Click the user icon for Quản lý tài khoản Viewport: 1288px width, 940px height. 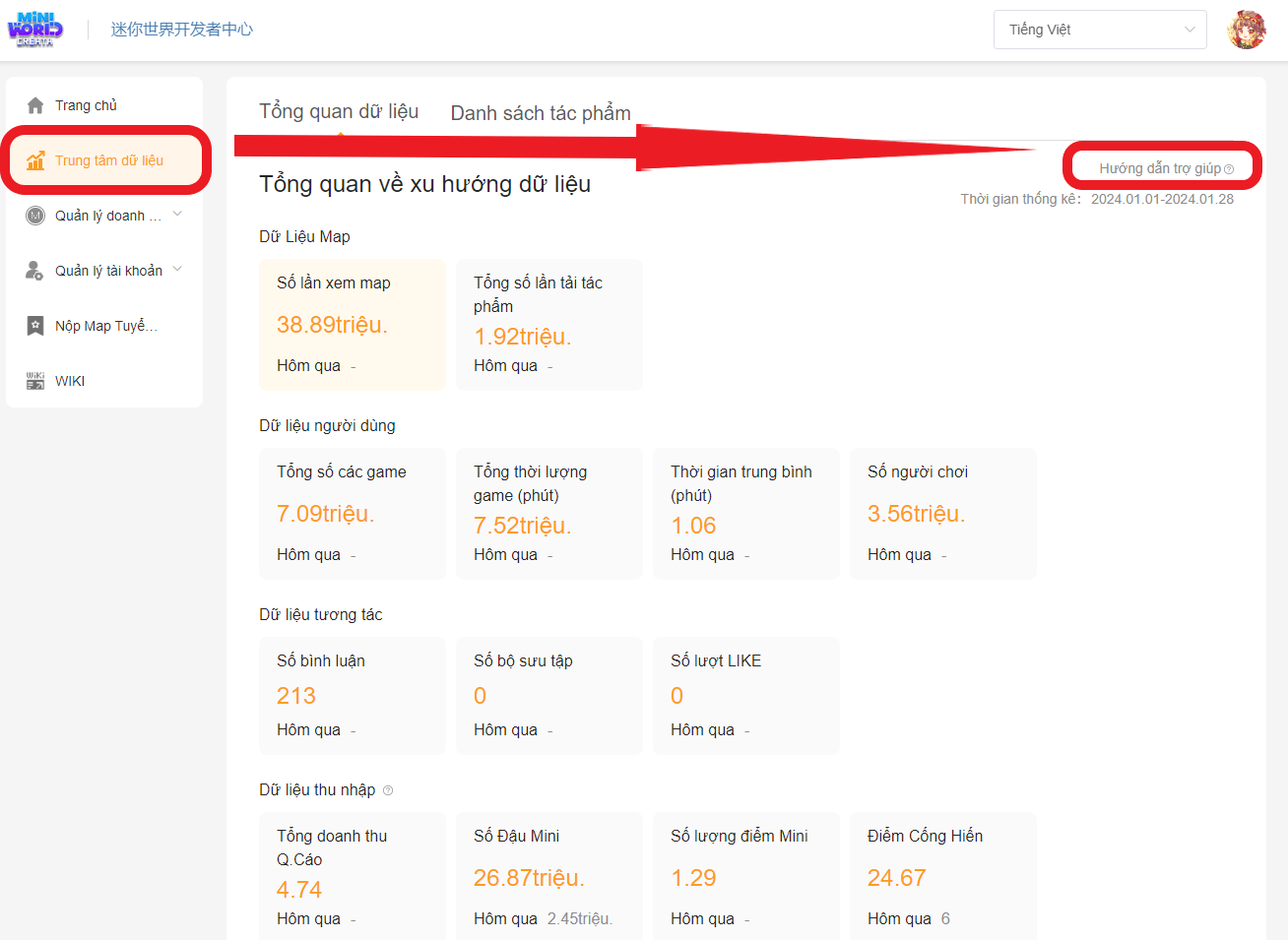(x=35, y=271)
